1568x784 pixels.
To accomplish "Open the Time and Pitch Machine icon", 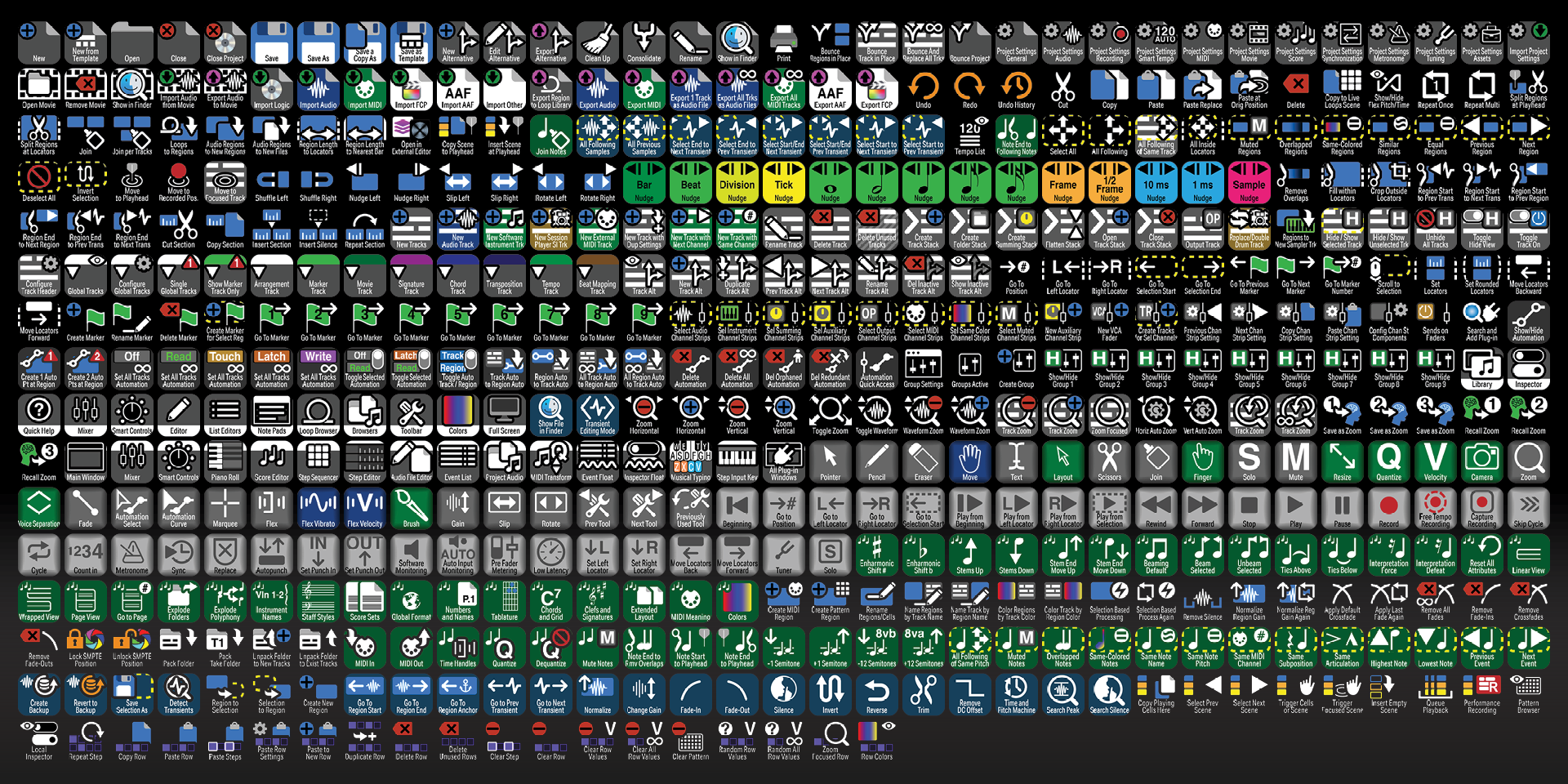I will tap(1016, 694).
